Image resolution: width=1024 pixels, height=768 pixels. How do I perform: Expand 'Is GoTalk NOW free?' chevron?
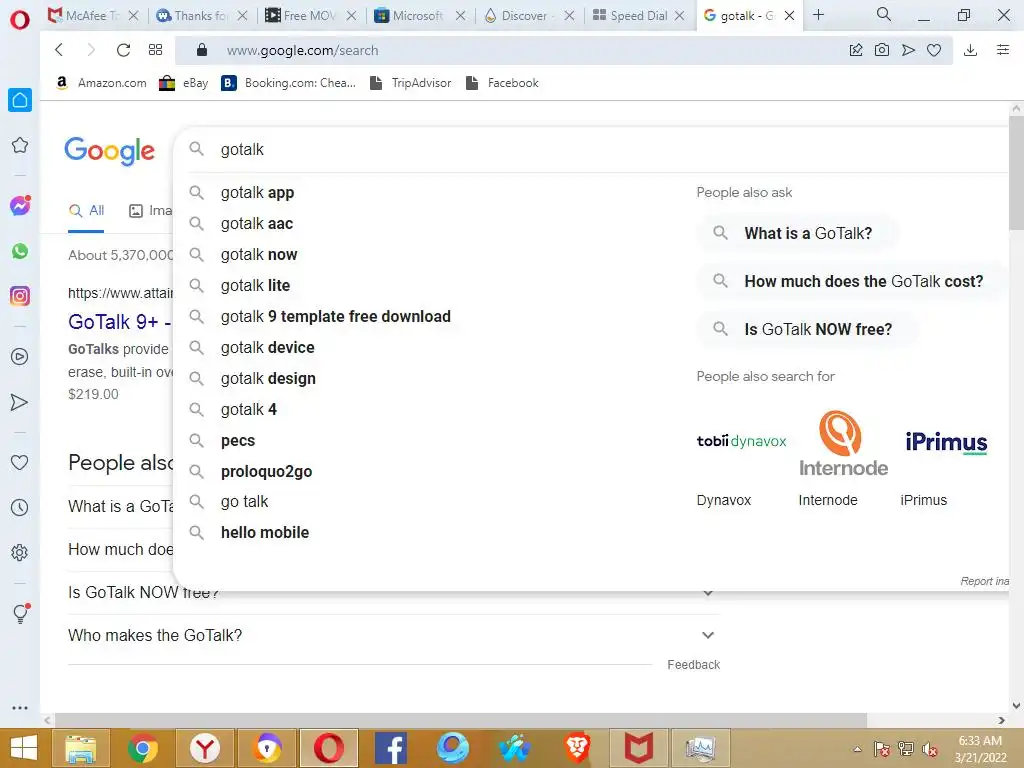[708, 594]
